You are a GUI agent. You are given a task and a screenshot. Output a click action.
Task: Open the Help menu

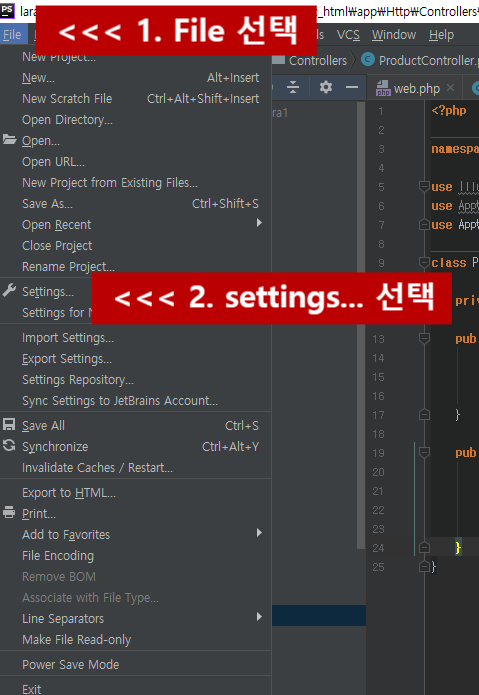click(x=441, y=35)
